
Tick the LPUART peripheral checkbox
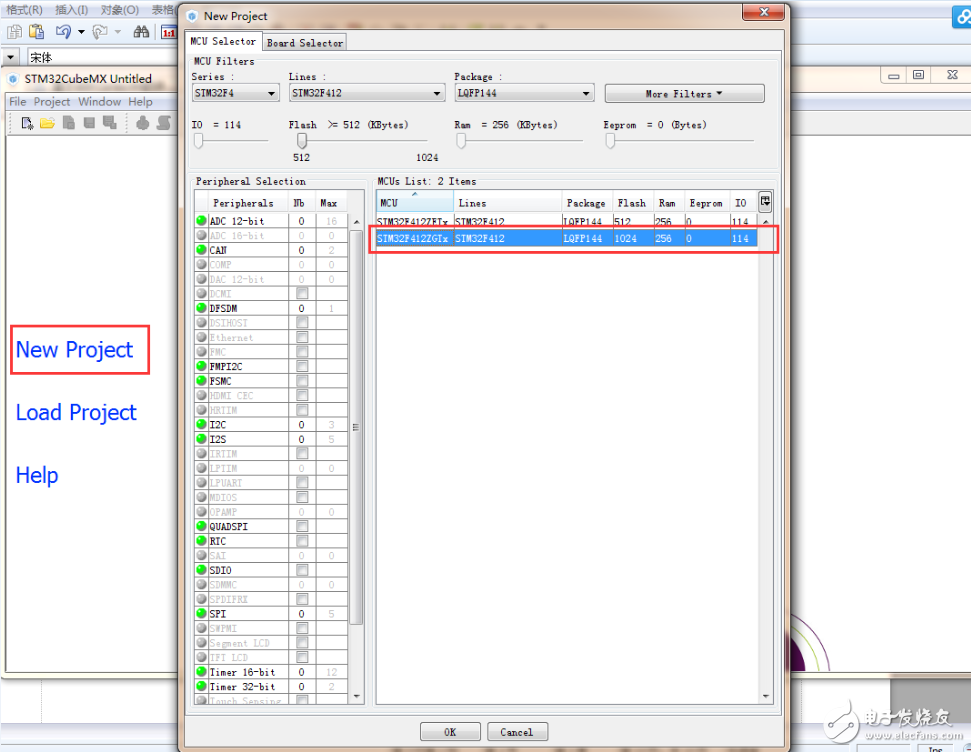[x=302, y=483]
